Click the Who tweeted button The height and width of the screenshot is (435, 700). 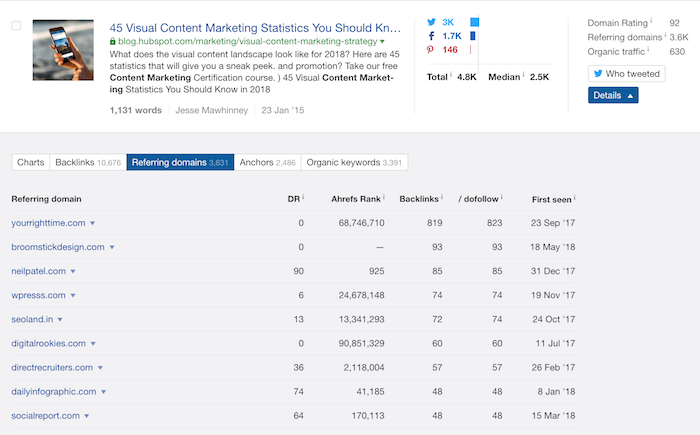627,74
